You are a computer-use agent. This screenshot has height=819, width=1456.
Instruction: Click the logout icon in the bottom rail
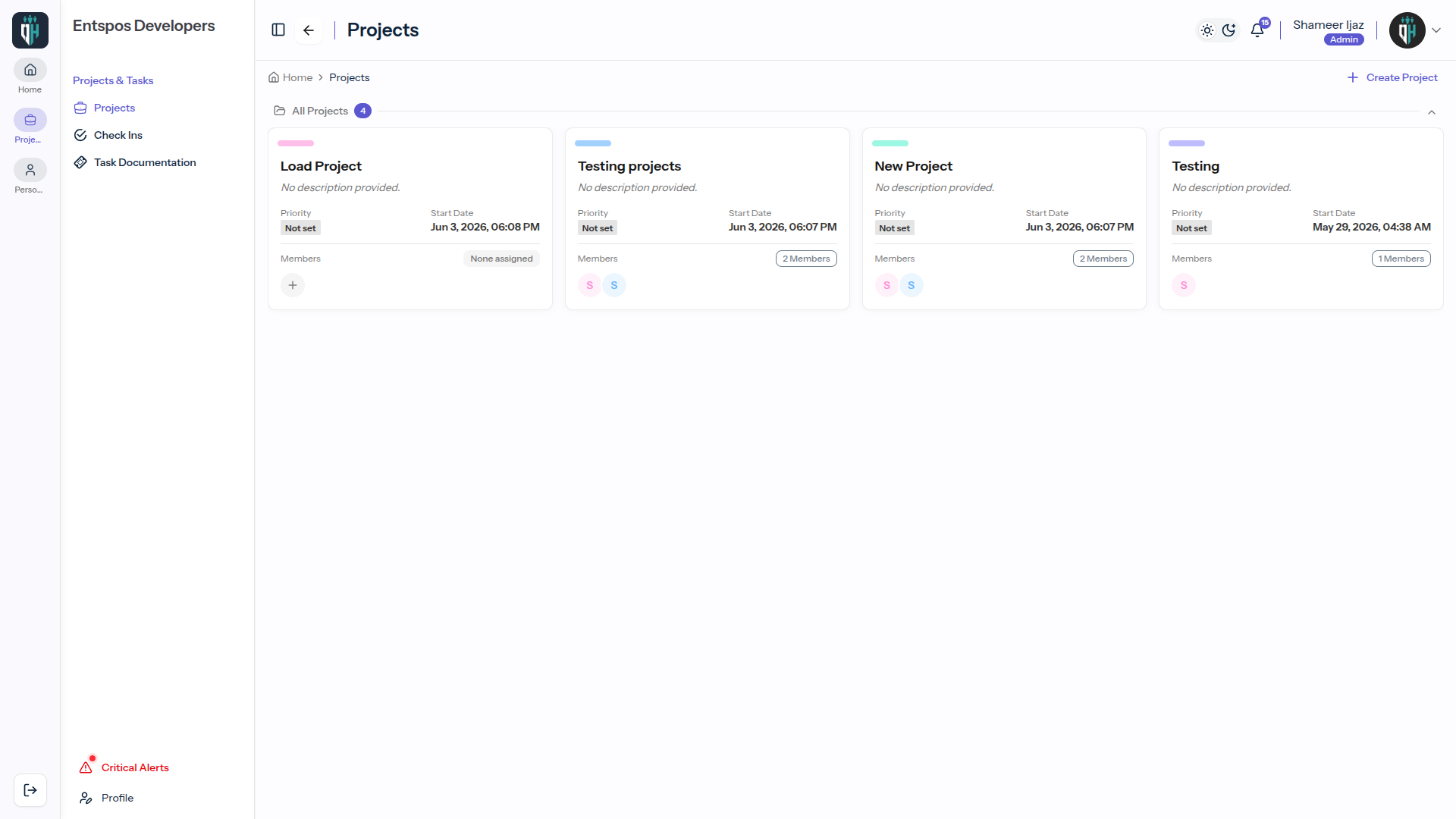pyautogui.click(x=30, y=790)
